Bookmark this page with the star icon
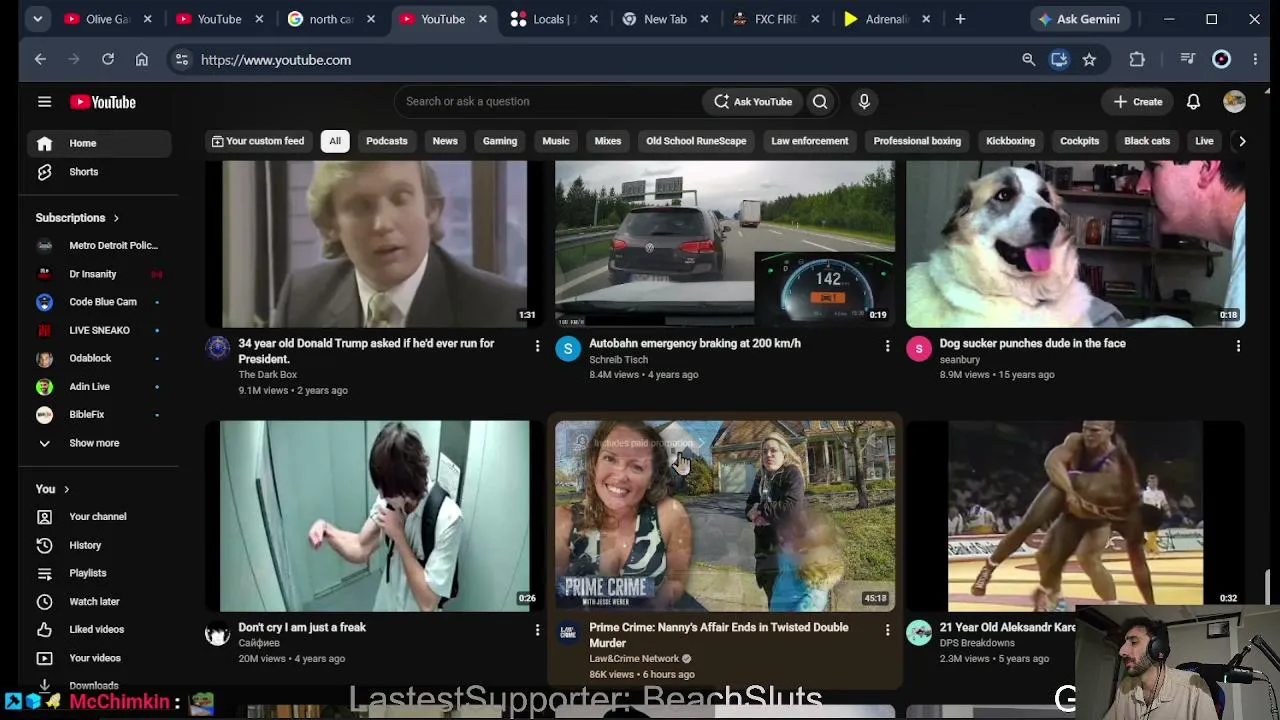1280x720 pixels. (x=1089, y=60)
